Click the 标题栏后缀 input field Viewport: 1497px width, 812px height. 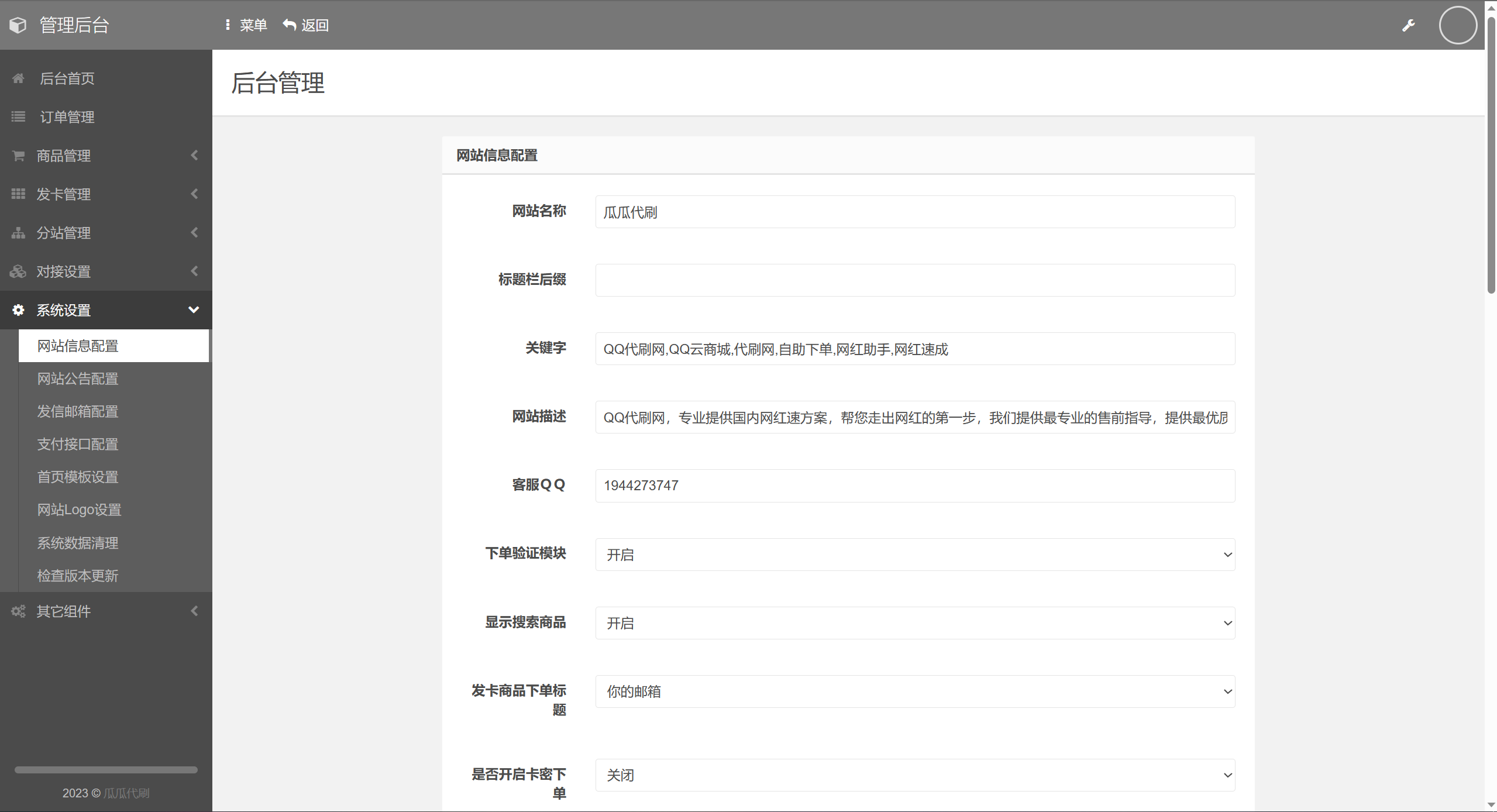click(x=915, y=280)
